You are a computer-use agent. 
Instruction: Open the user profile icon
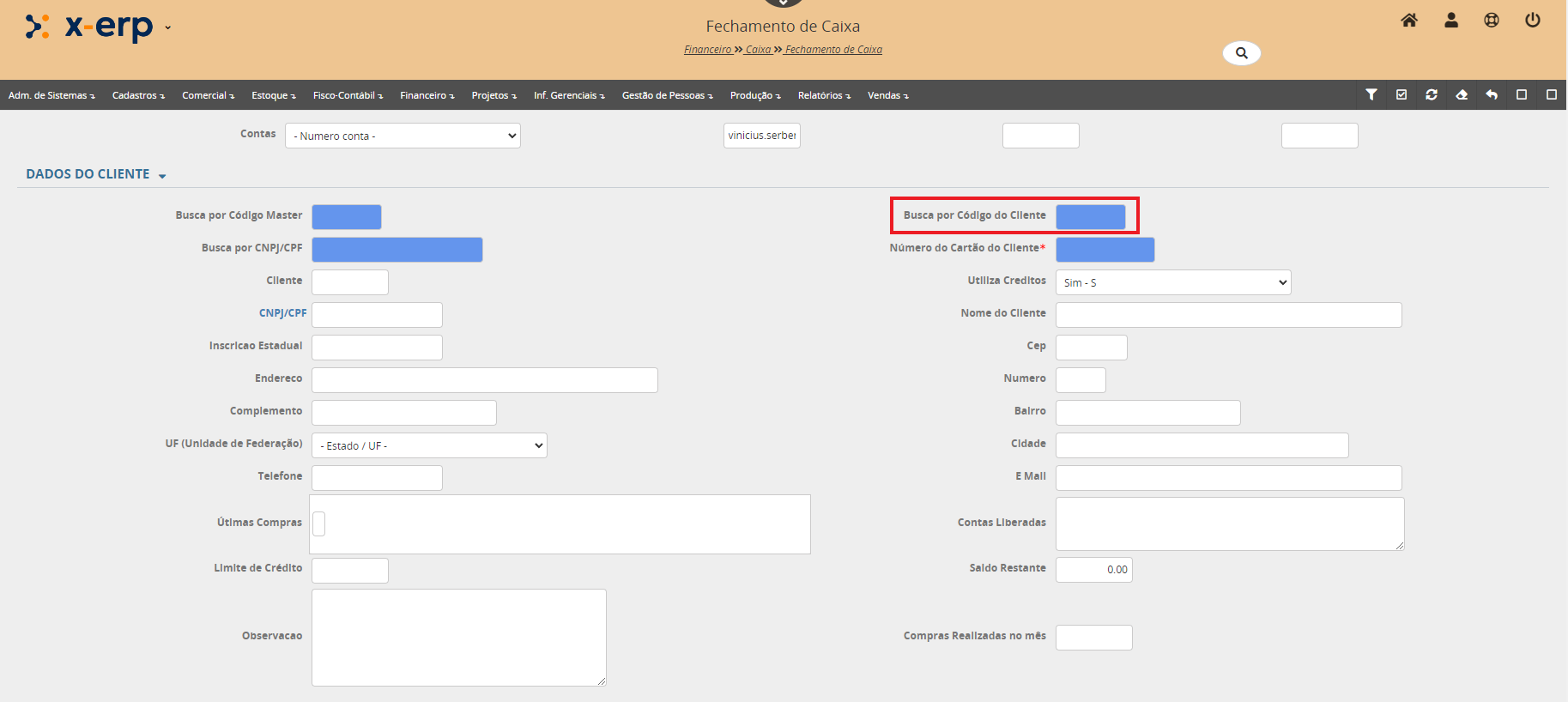click(x=1451, y=21)
